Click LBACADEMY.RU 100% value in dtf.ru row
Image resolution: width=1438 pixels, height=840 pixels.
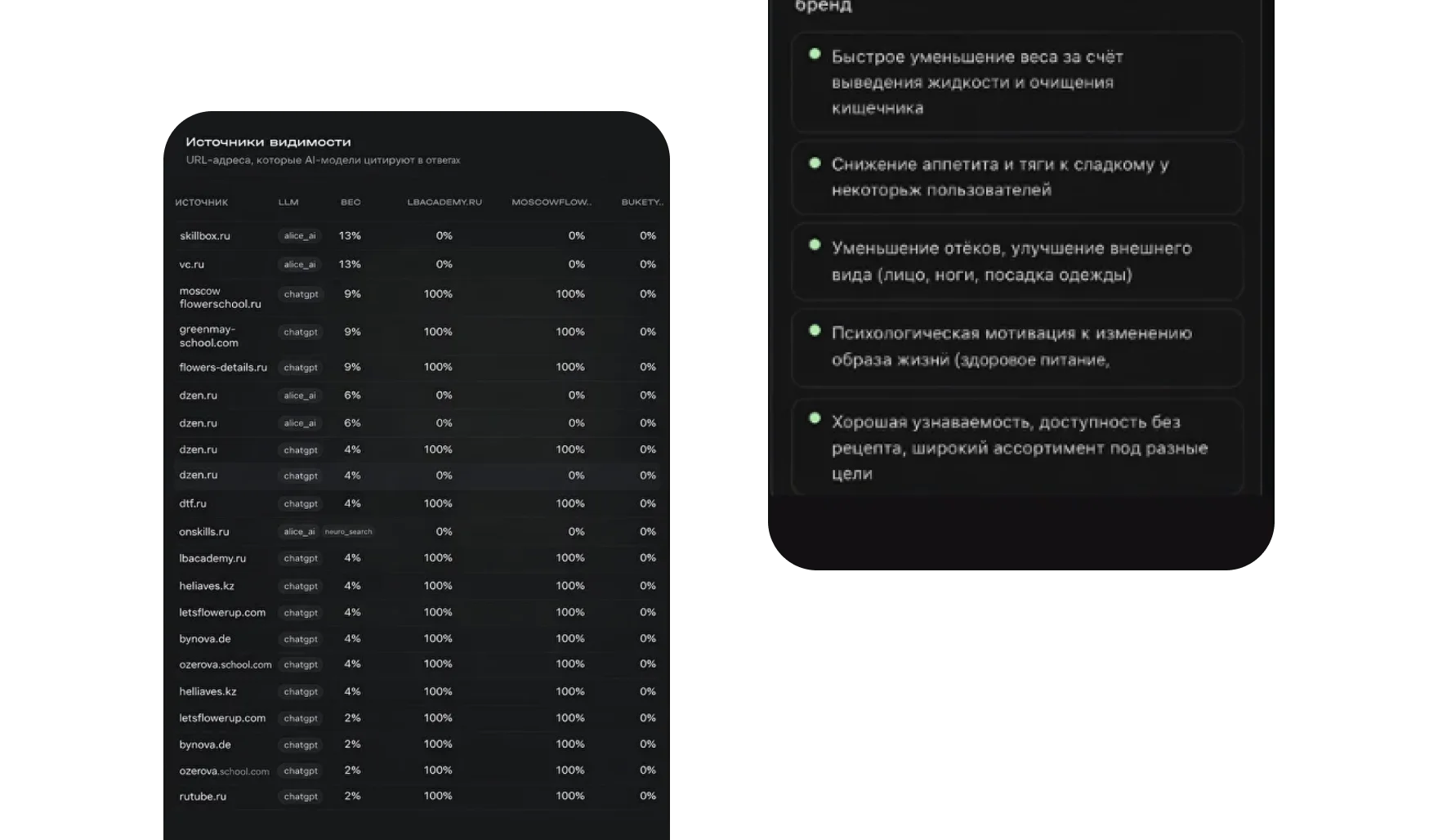pos(438,504)
